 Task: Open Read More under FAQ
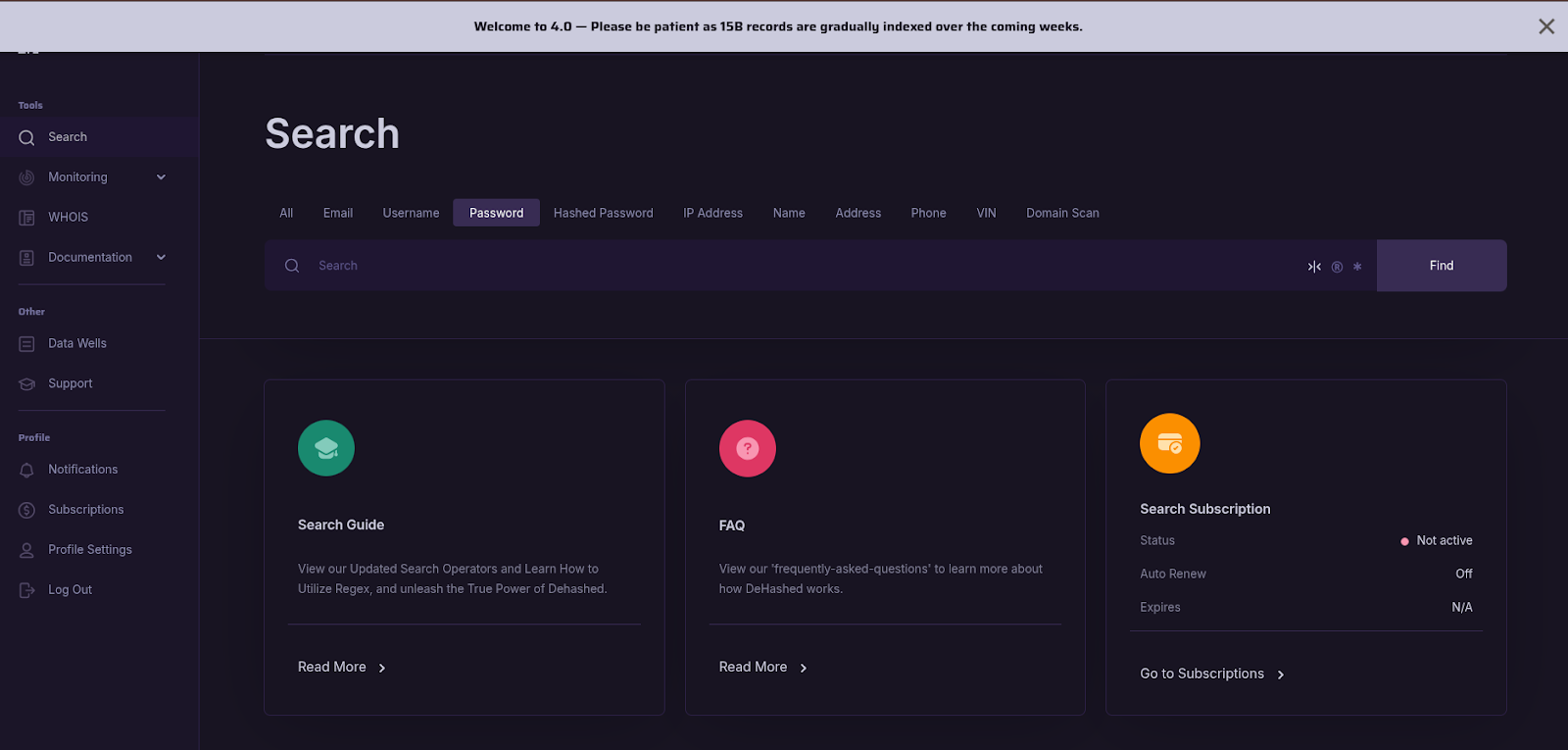762,667
